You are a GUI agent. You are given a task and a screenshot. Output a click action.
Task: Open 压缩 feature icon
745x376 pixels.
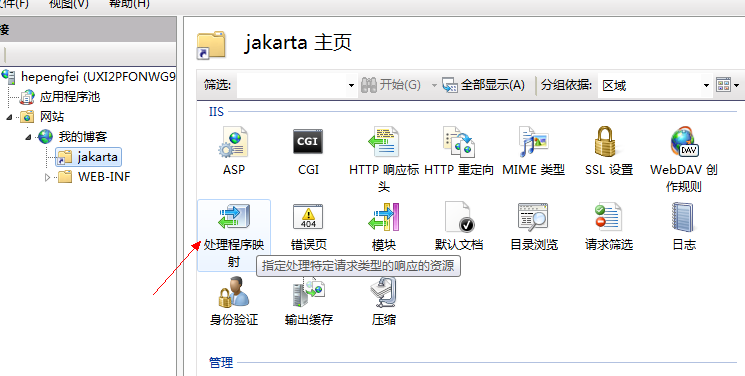383,292
